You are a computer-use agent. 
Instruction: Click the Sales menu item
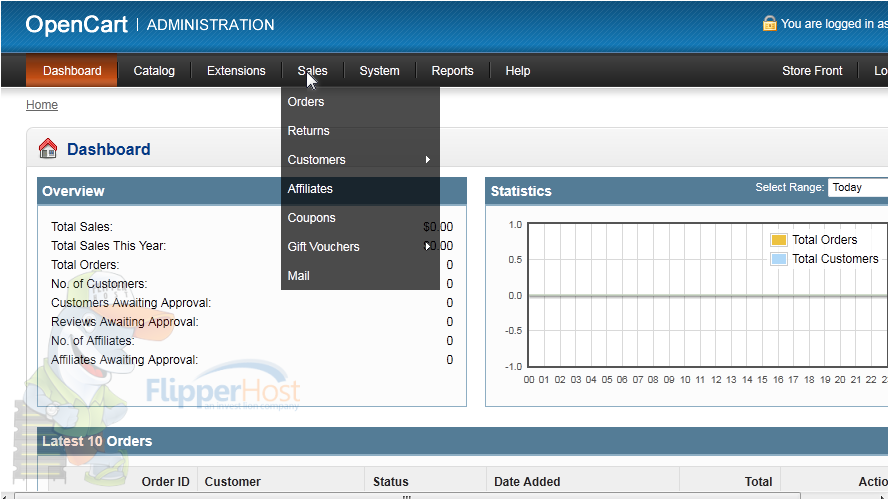(312, 71)
